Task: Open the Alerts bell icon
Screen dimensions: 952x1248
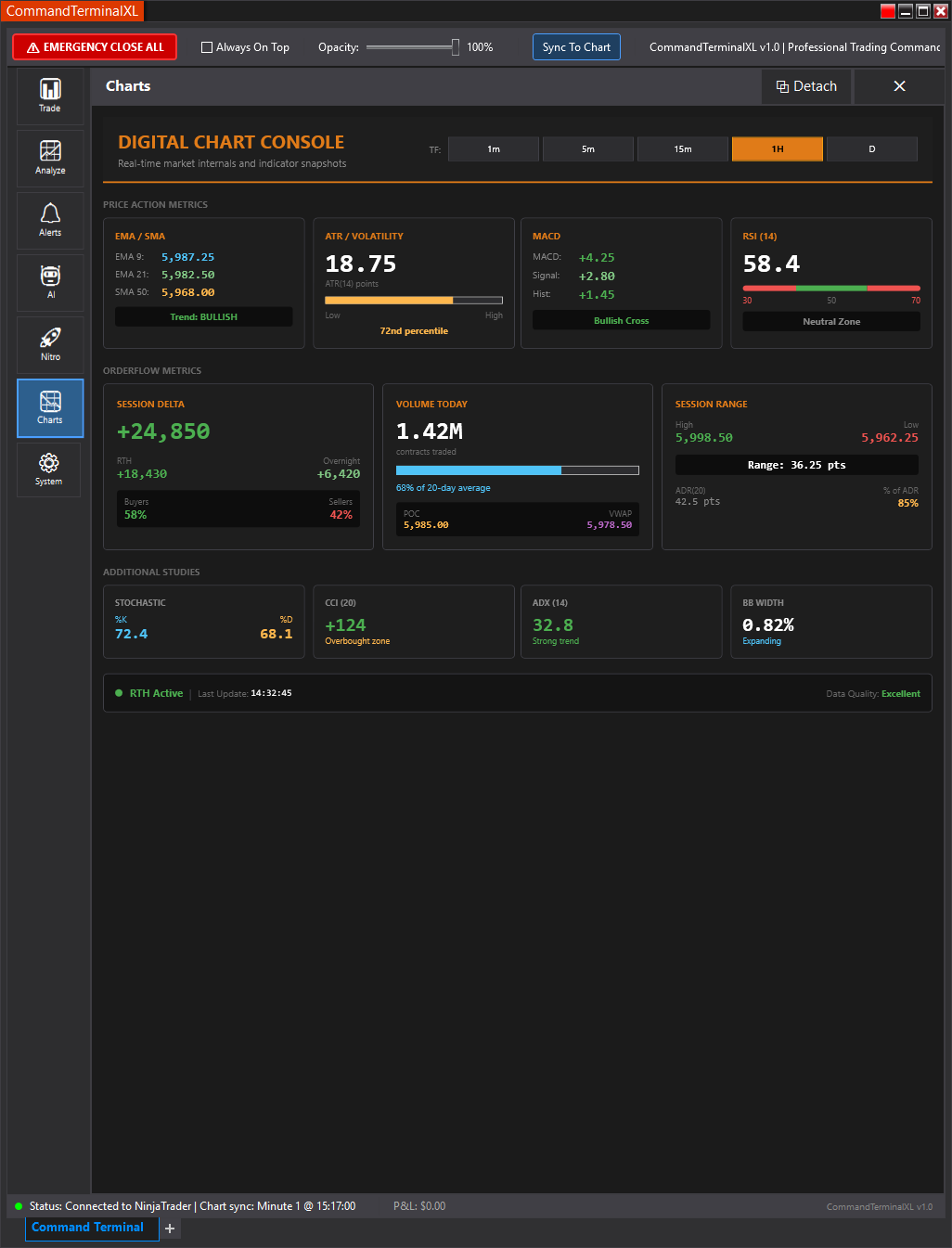Action: [x=50, y=220]
